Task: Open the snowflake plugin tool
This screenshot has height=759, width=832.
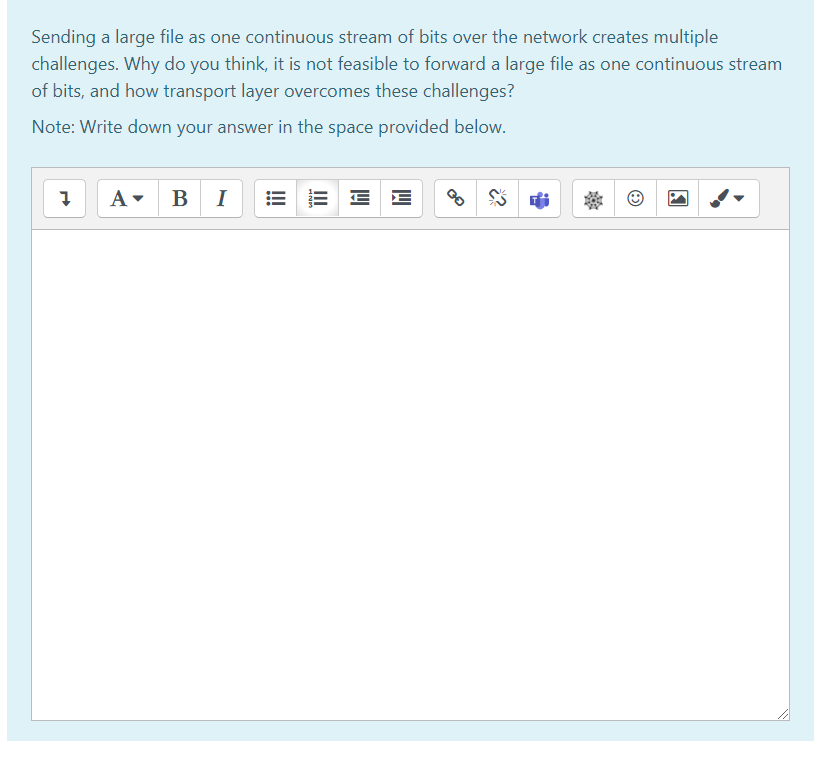Action: point(592,198)
